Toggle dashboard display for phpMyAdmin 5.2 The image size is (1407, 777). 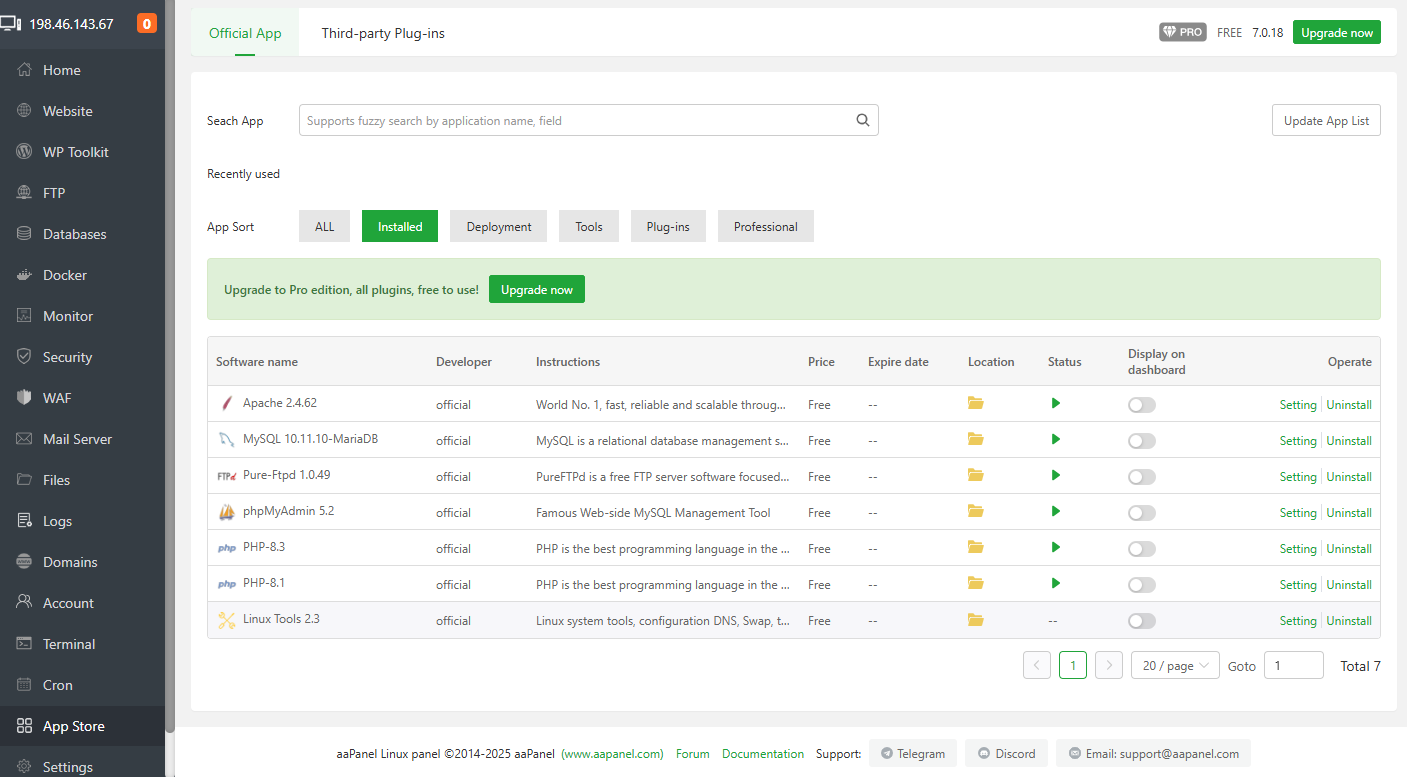(1141, 513)
